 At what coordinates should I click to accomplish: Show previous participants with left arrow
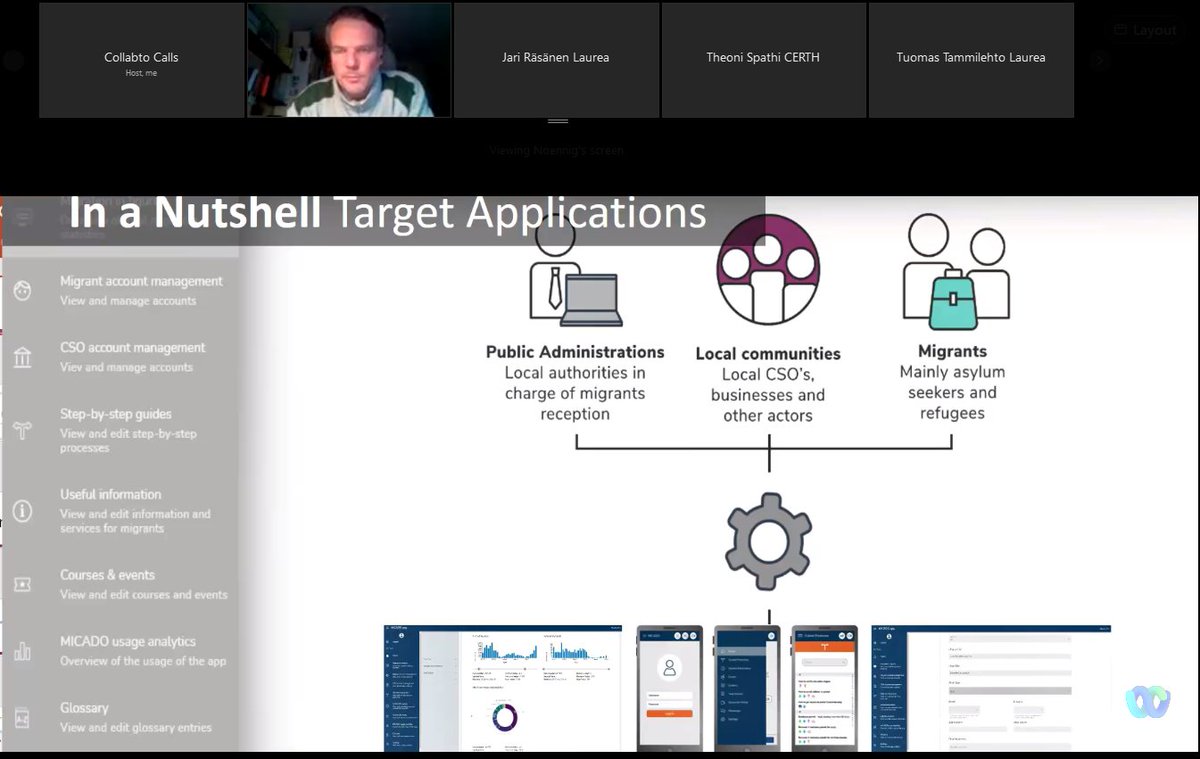tap(13, 60)
